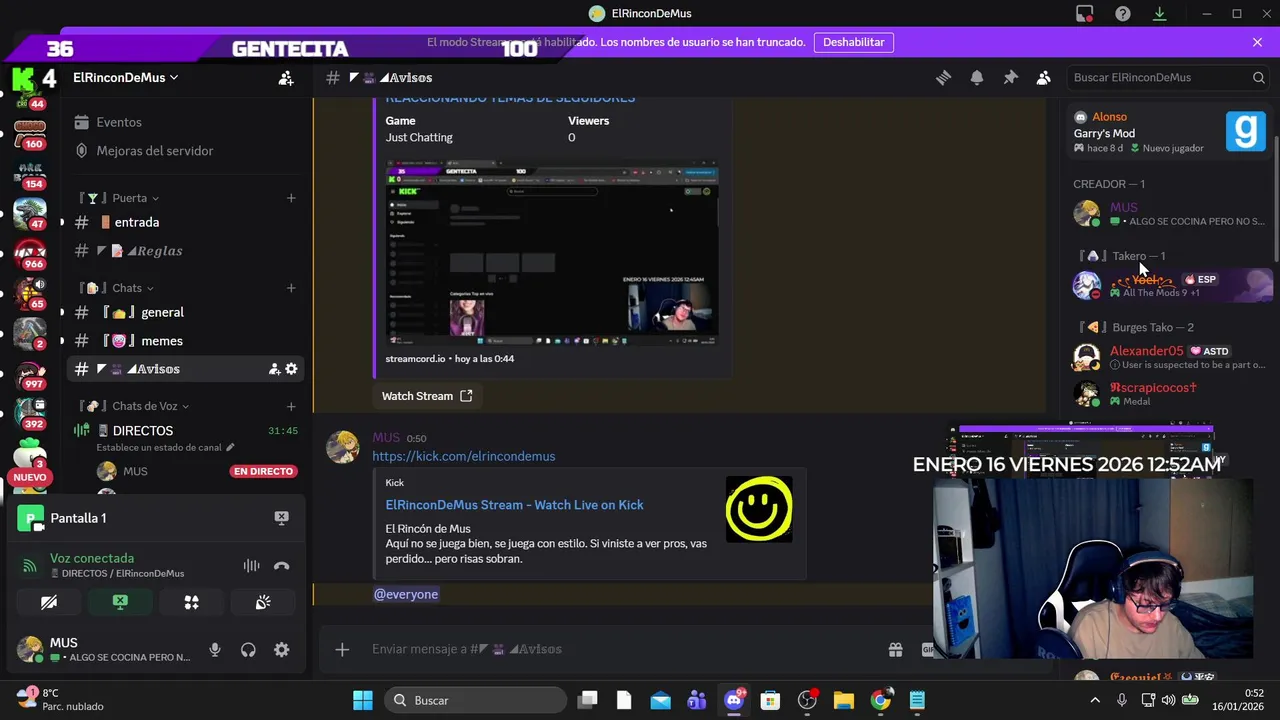Open the activities button in voice panel
This screenshot has height=720, width=1280.
191,602
